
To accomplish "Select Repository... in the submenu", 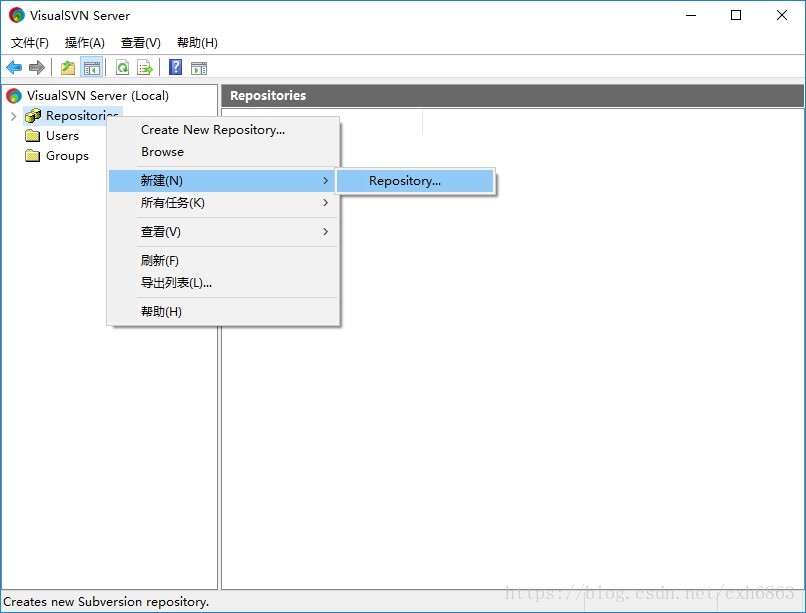I will (x=415, y=181).
